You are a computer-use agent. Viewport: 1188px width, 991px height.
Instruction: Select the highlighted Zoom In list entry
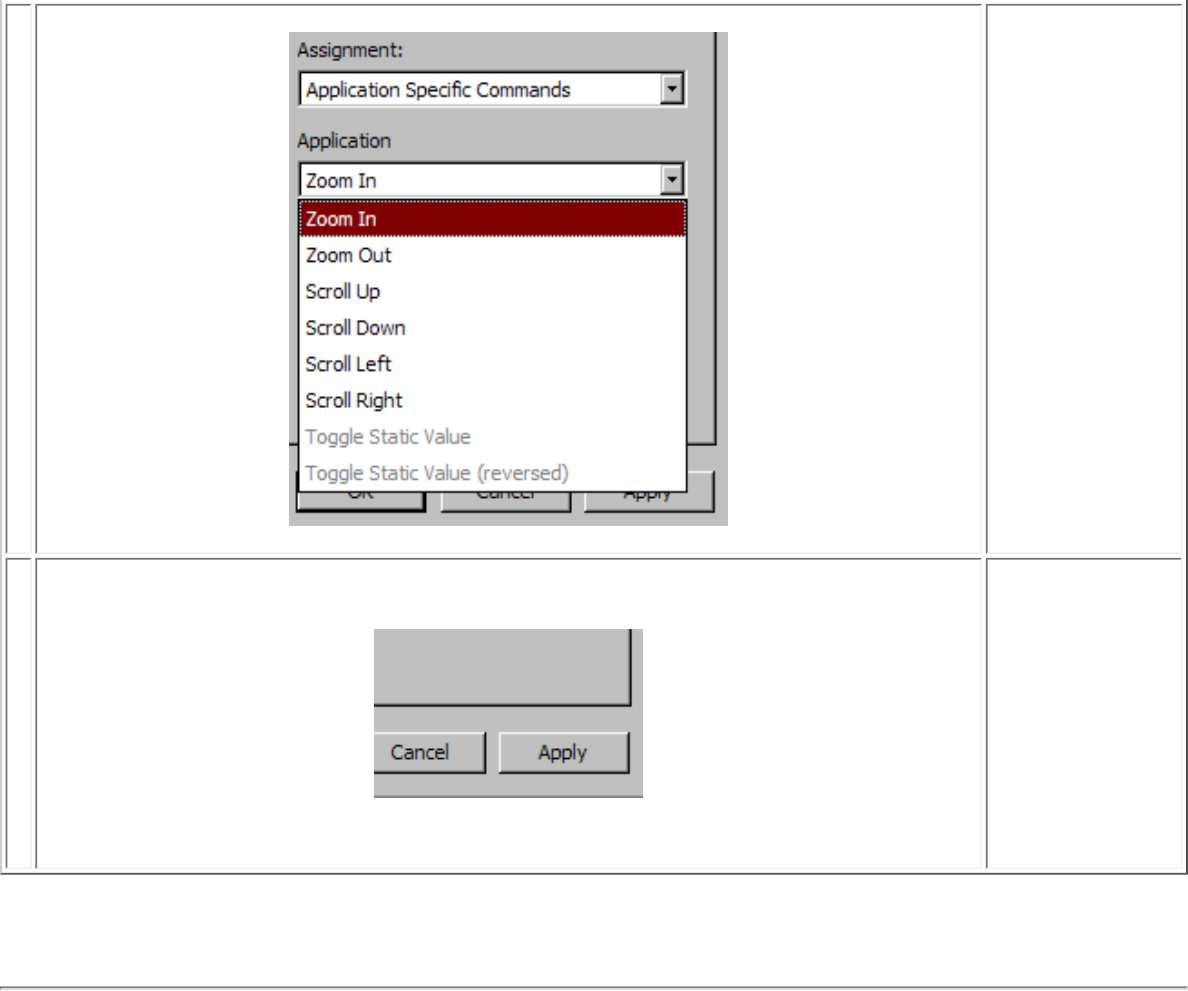[x=492, y=219]
